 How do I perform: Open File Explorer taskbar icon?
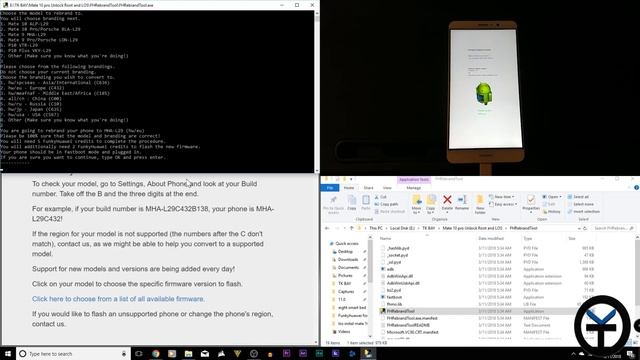pos(188,353)
